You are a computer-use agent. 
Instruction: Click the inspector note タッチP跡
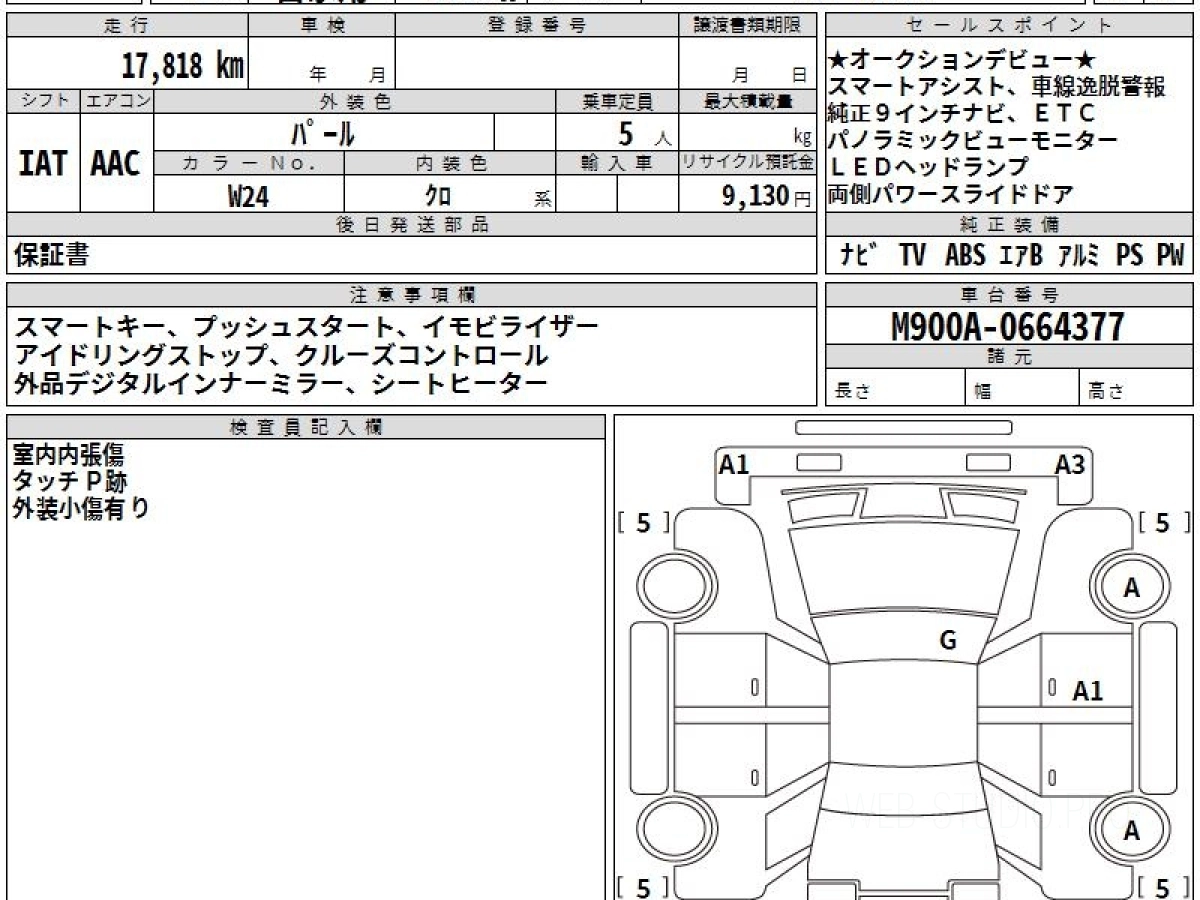(x=70, y=481)
